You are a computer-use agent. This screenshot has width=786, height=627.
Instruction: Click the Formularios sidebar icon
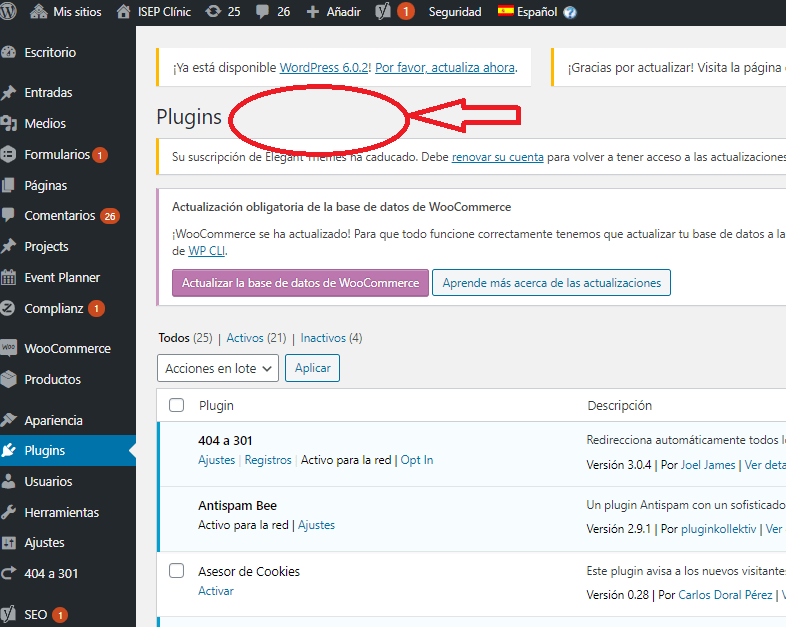click(9, 154)
